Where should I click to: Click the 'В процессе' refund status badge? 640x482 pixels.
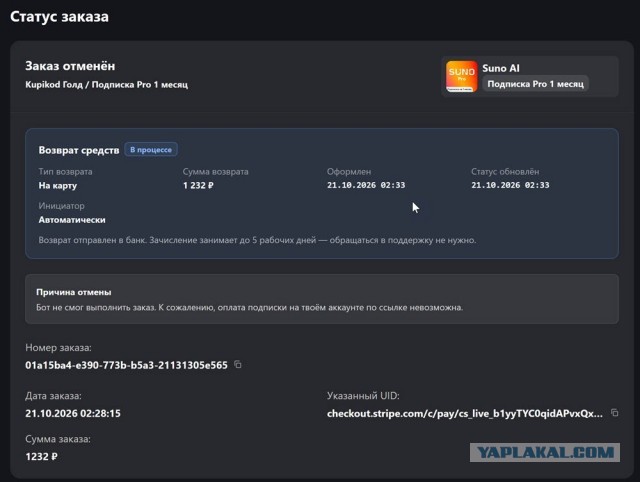pos(151,150)
